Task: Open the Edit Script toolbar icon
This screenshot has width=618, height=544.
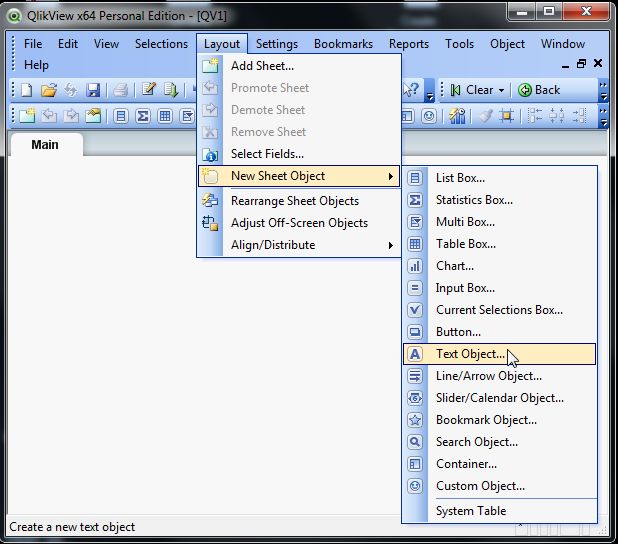Action: point(149,89)
